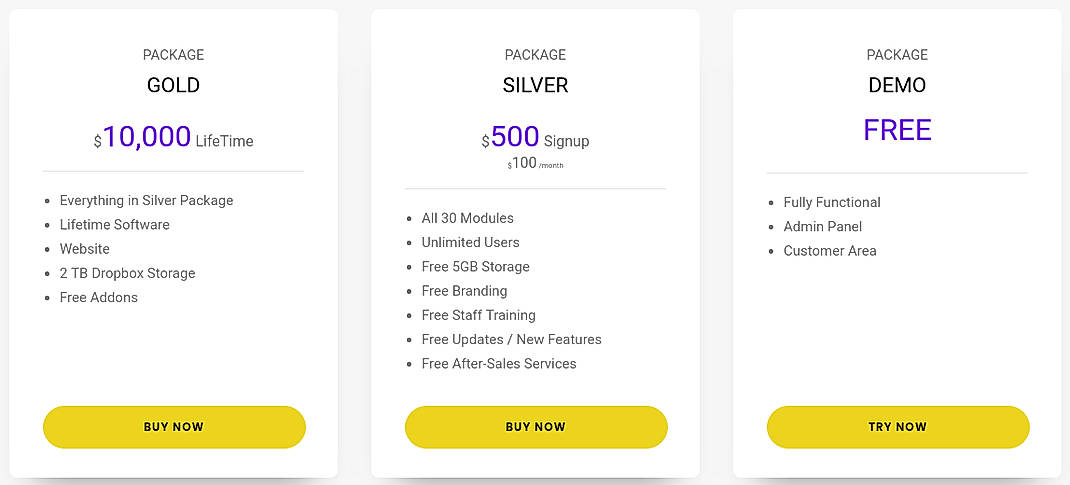Select the SILVER package heading

pos(536,85)
